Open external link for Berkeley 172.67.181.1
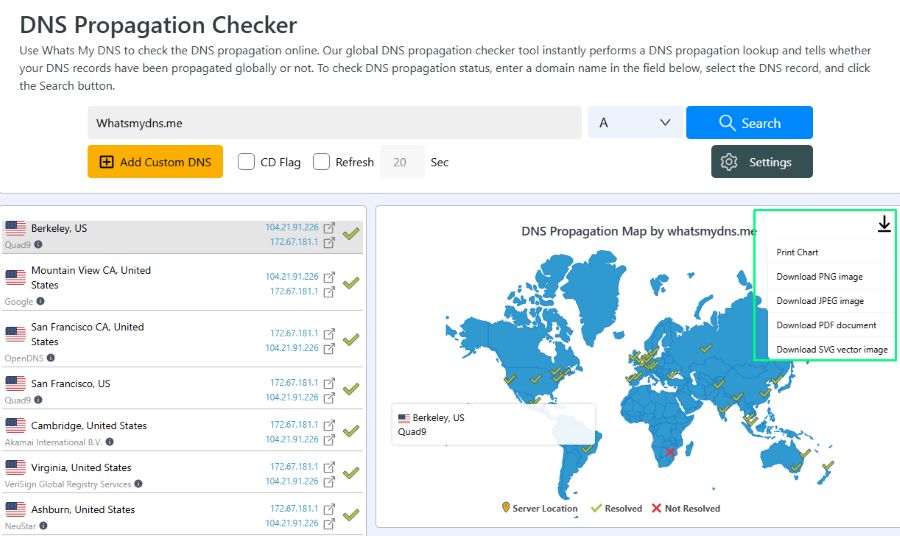 click(329, 242)
